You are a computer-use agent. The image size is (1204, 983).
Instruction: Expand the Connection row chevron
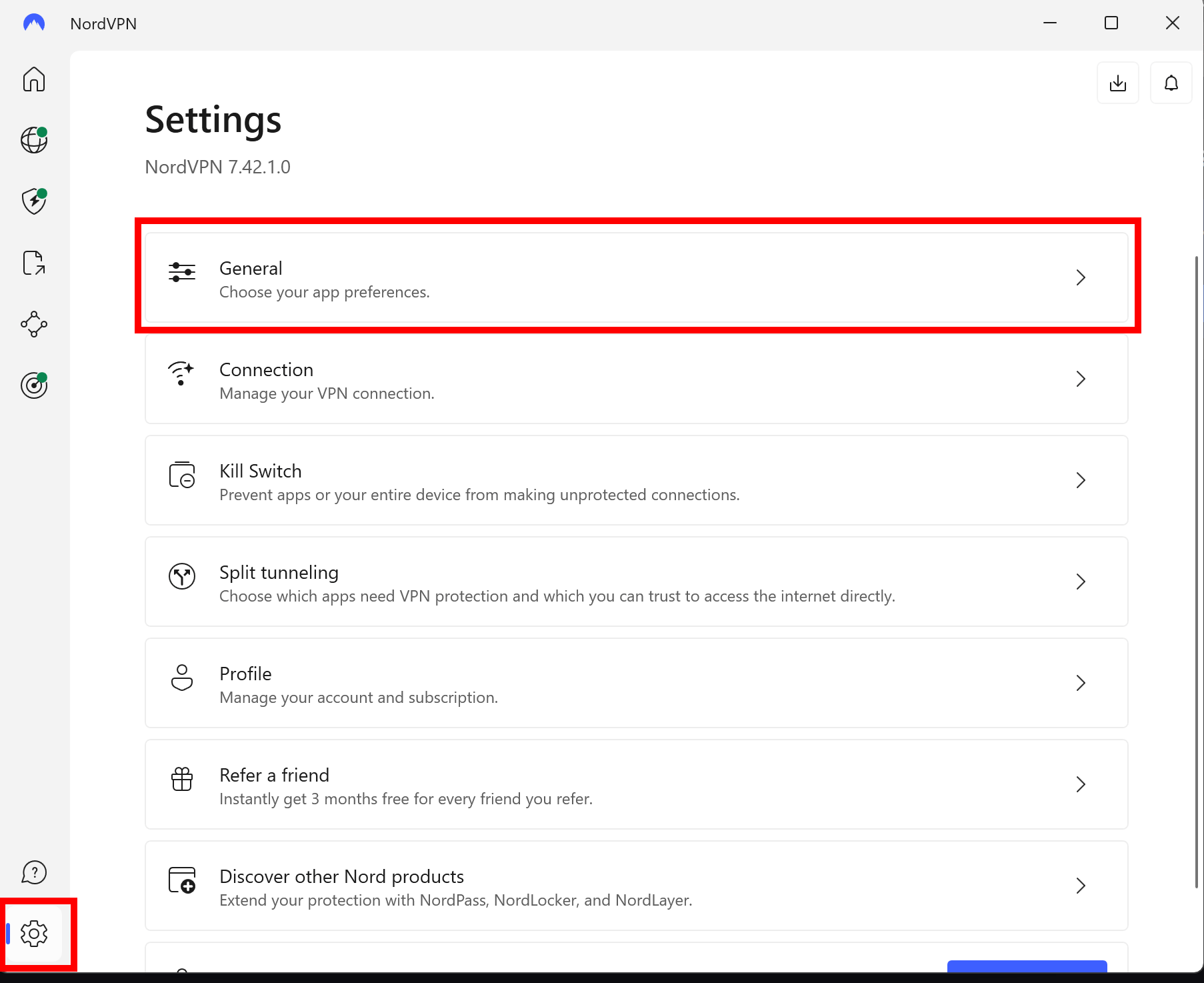1081,379
